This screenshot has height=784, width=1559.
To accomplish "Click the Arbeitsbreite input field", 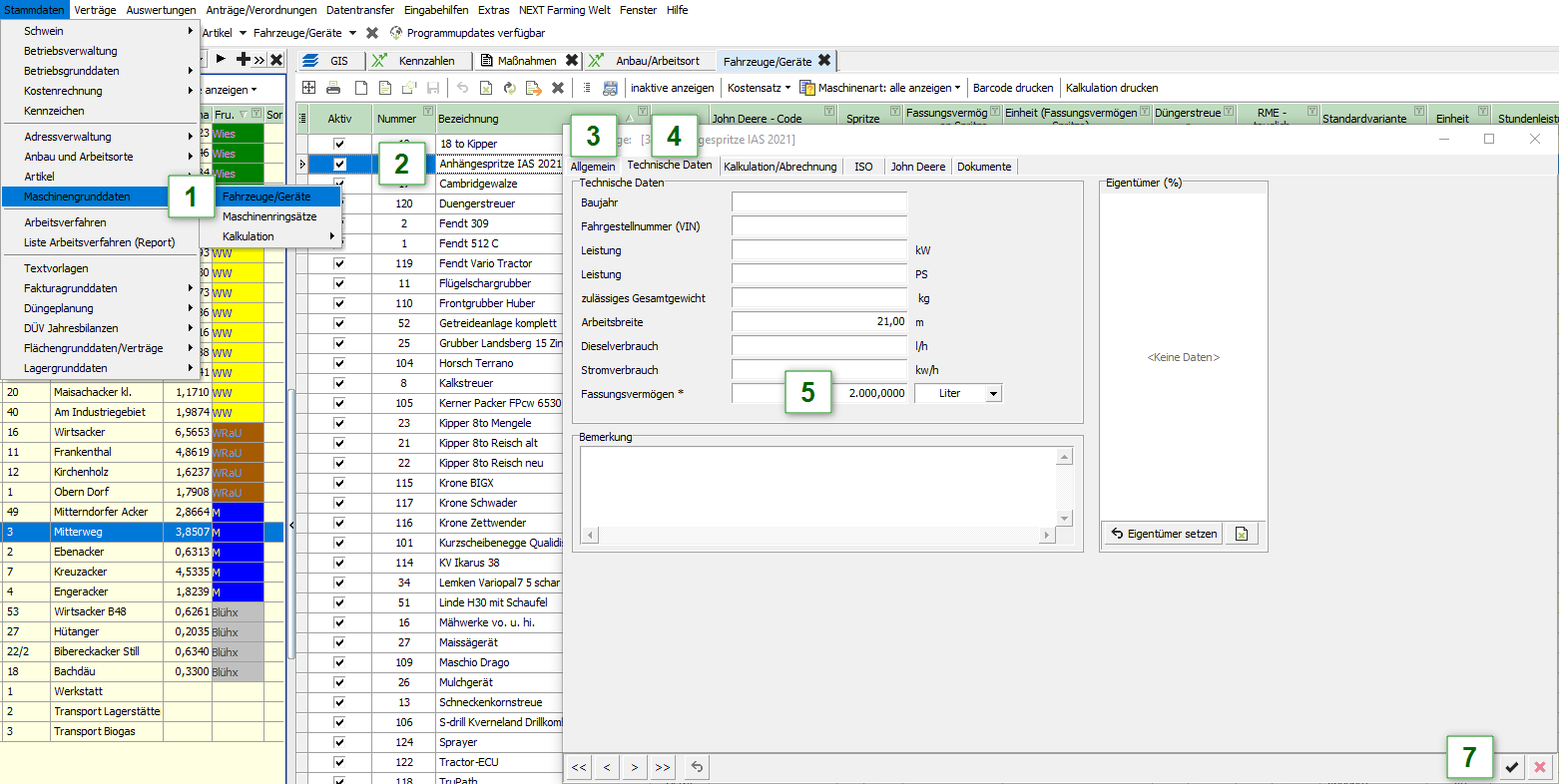I will pos(819,322).
